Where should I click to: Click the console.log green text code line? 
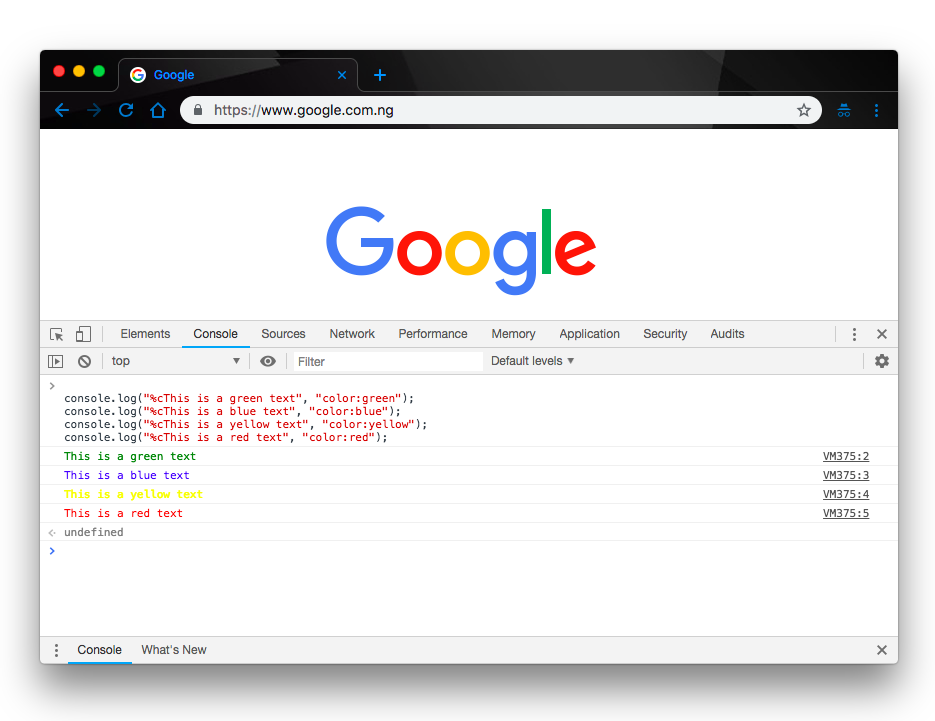(x=239, y=398)
